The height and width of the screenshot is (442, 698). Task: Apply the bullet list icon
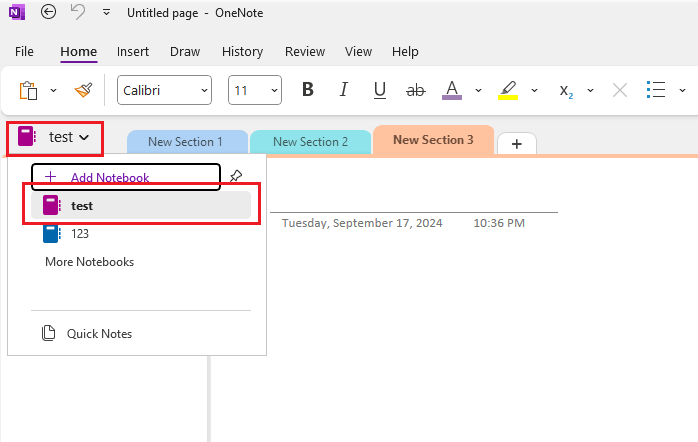(x=656, y=90)
